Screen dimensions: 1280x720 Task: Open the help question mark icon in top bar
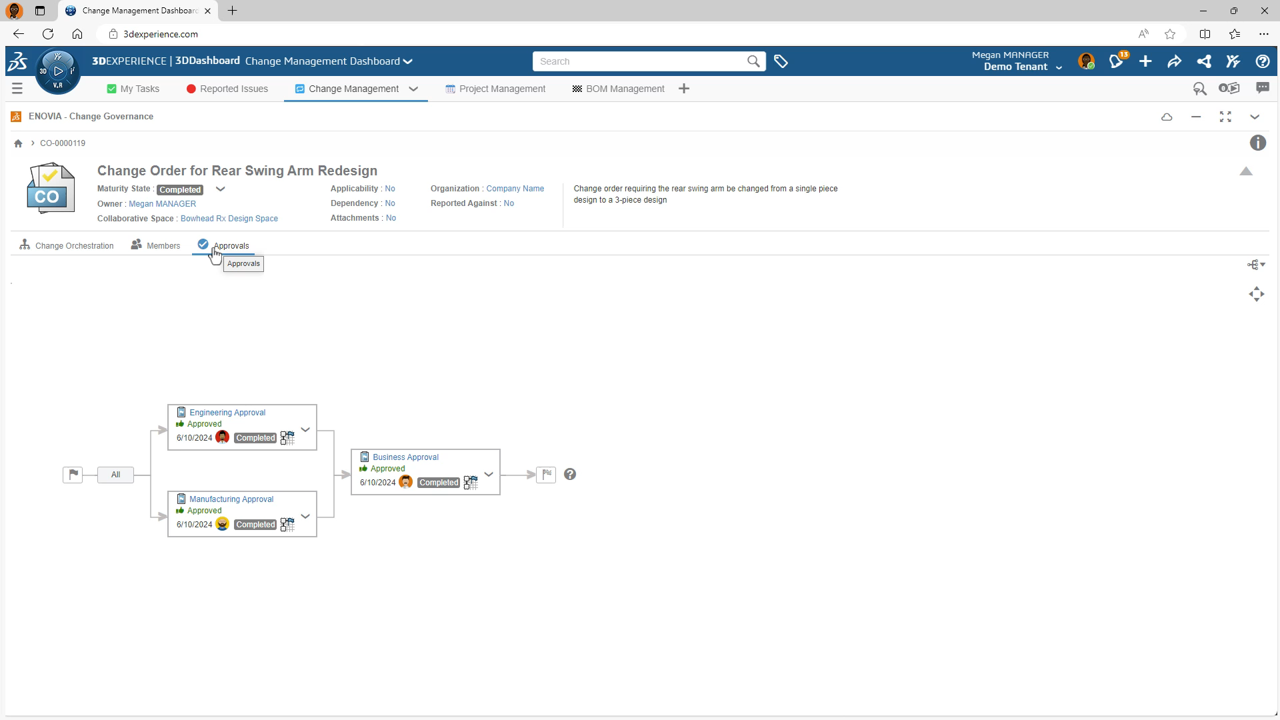tap(1263, 62)
